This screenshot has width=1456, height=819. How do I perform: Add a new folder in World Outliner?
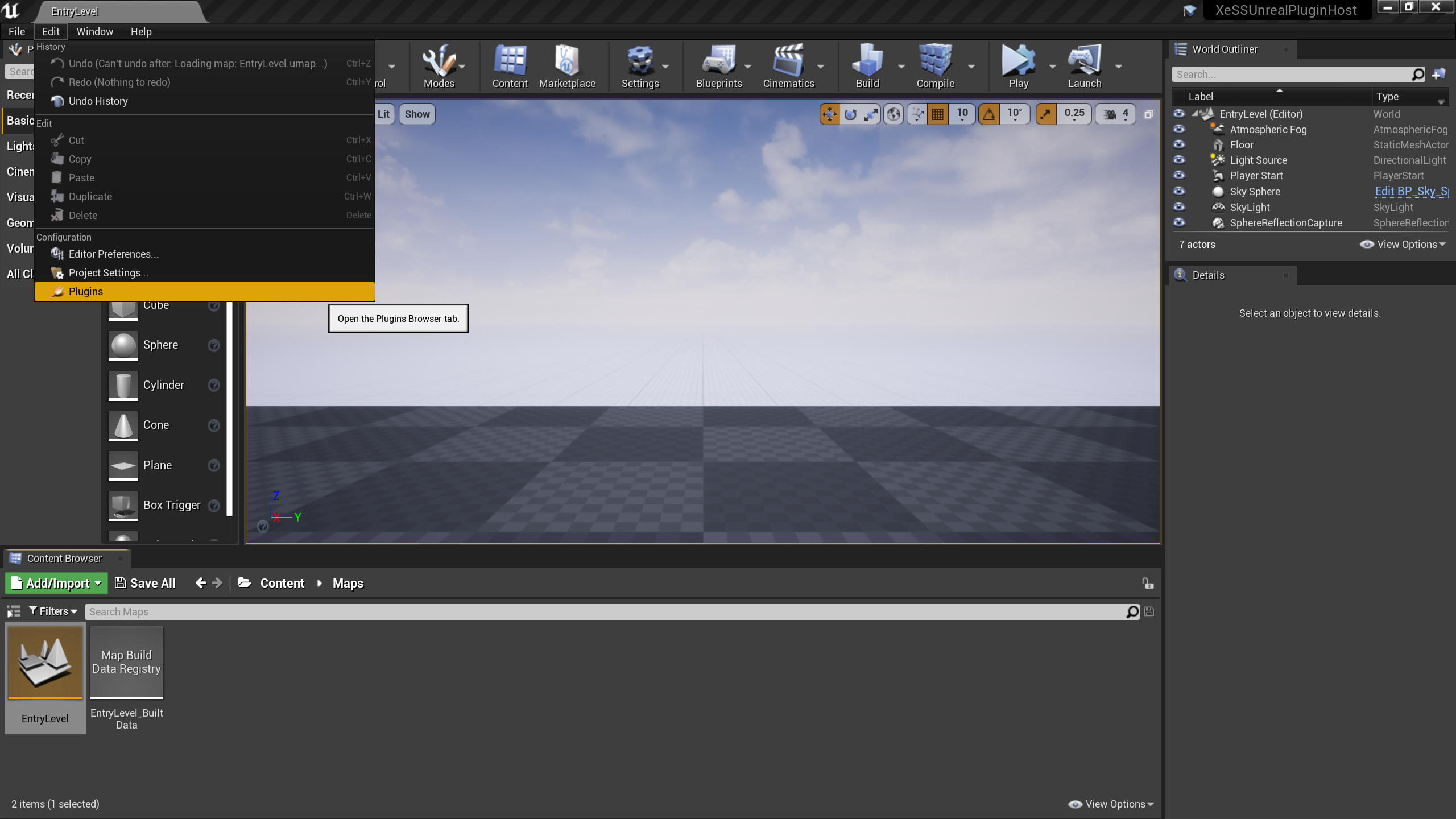(1438, 74)
